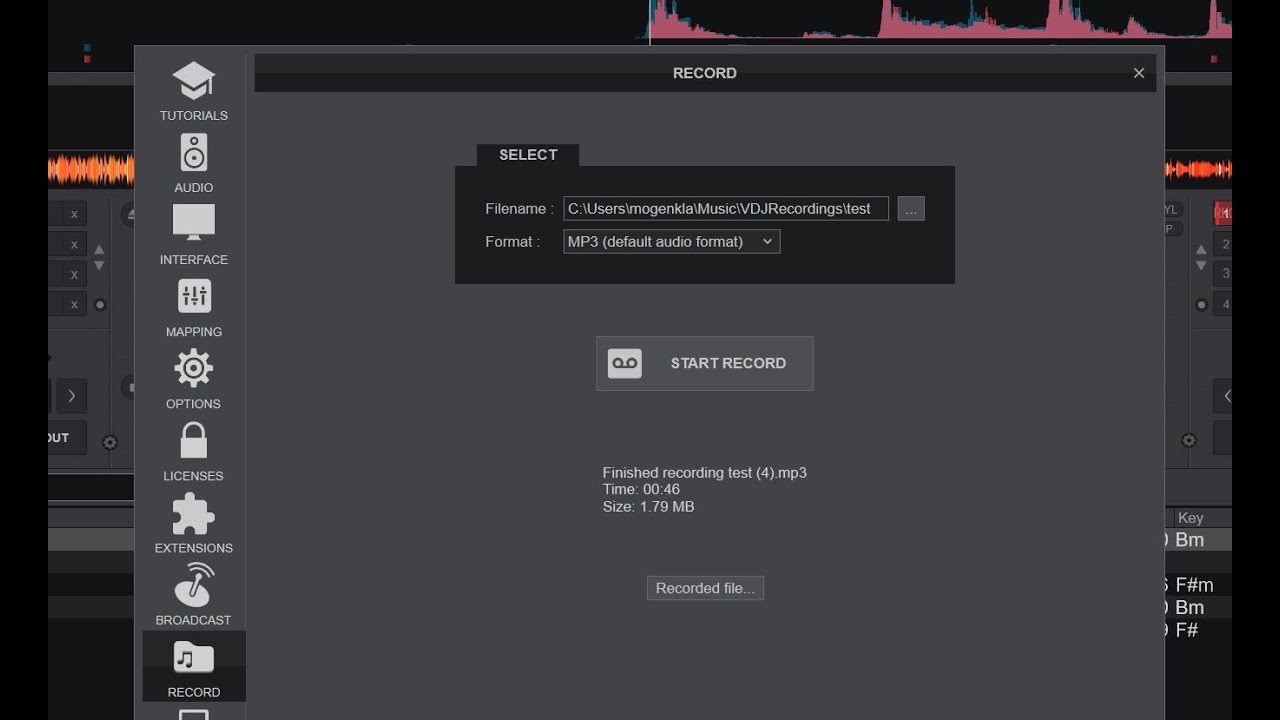The height and width of the screenshot is (720, 1280).
Task: Click the 'Size: 1.79 MB' status text
Action: tap(648, 507)
